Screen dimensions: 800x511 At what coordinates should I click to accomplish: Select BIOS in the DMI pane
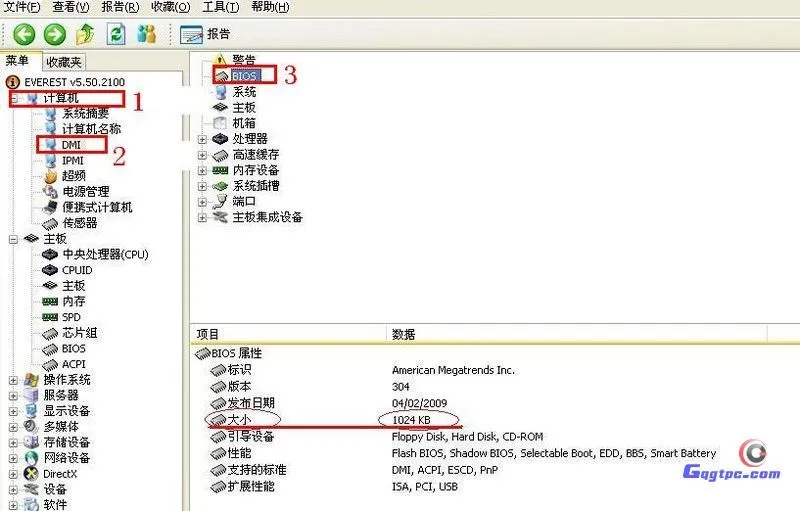[244, 76]
